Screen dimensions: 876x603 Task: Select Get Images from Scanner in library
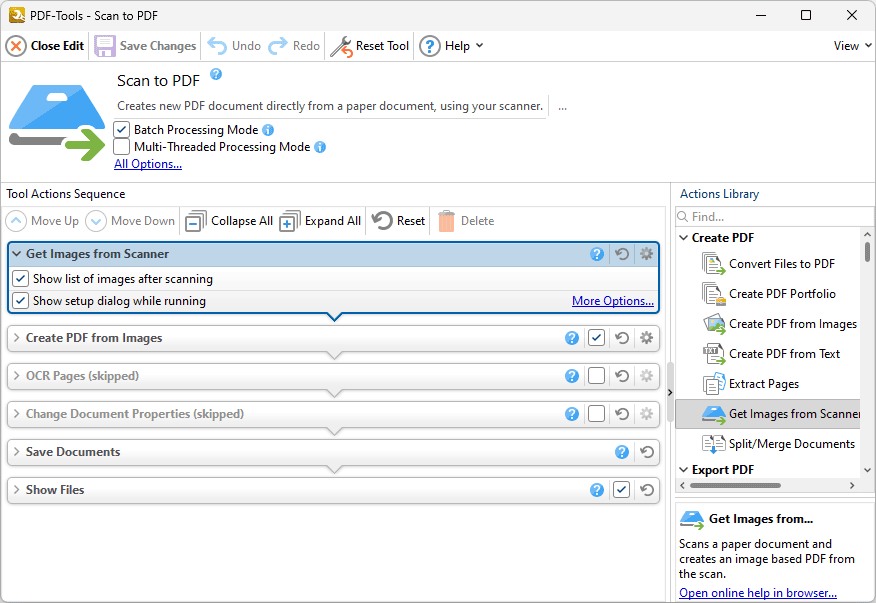[768, 414]
